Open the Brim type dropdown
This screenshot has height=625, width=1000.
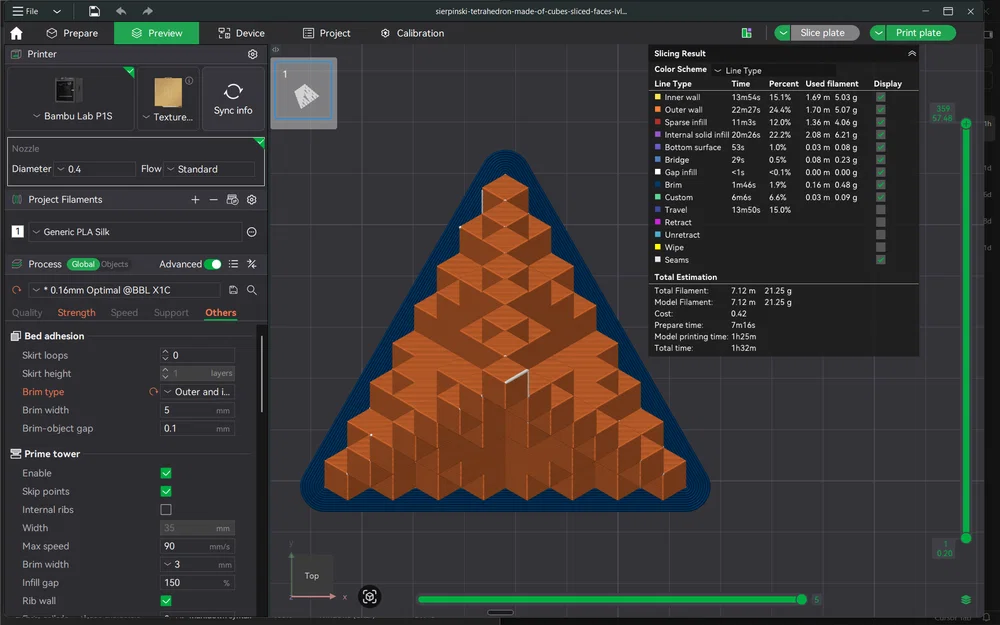point(197,391)
